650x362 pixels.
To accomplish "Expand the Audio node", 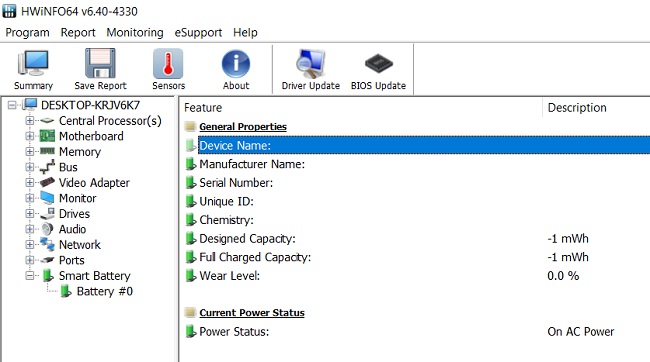I will click(x=30, y=229).
